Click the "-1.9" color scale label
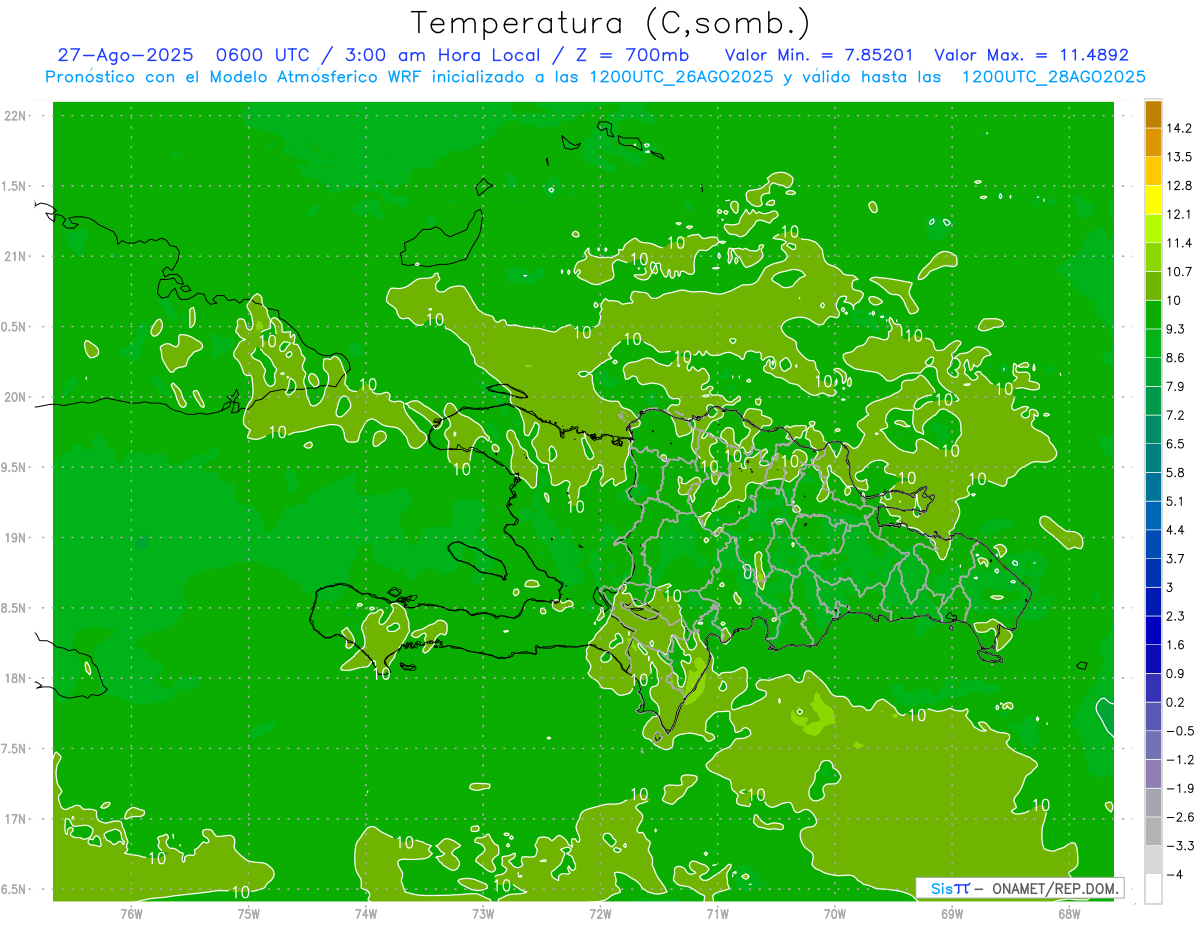The height and width of the screenshot is (927, 1200). click(1180, 788)
